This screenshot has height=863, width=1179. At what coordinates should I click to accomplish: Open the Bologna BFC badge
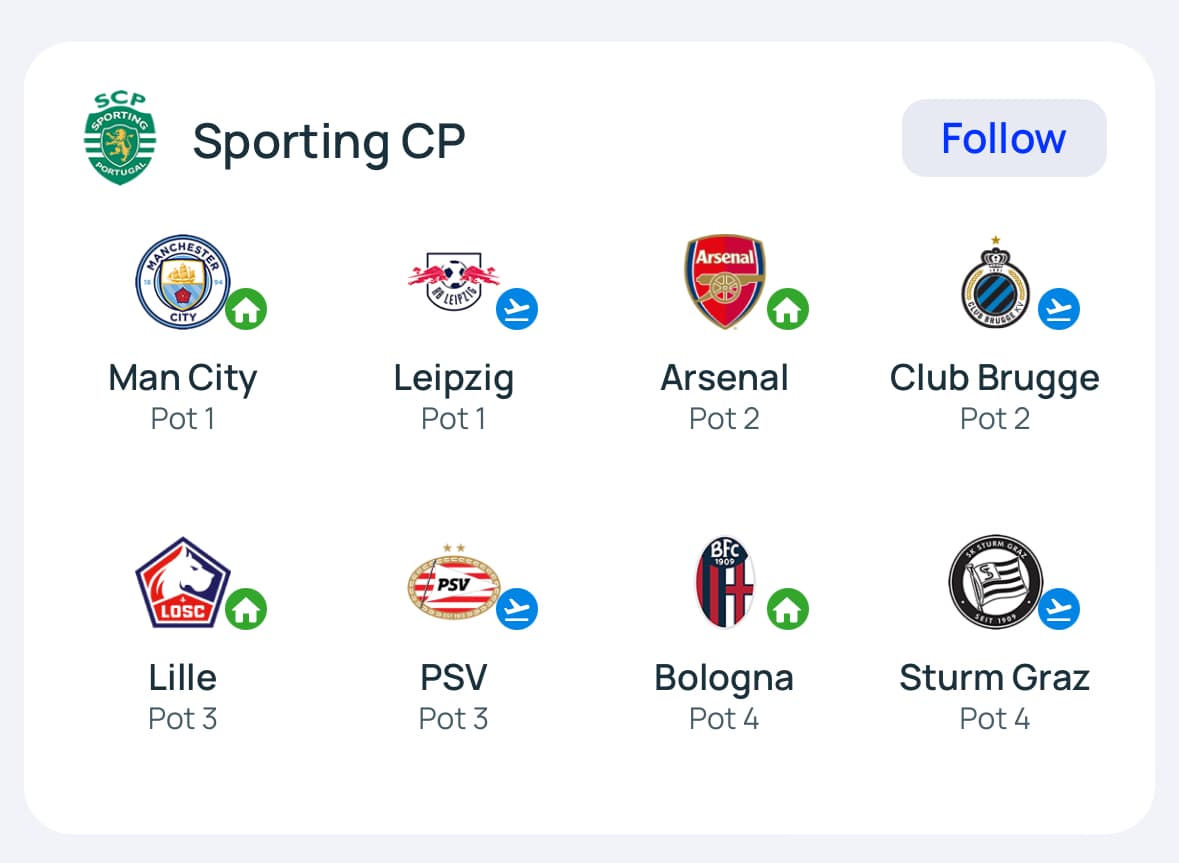[725, 582]
